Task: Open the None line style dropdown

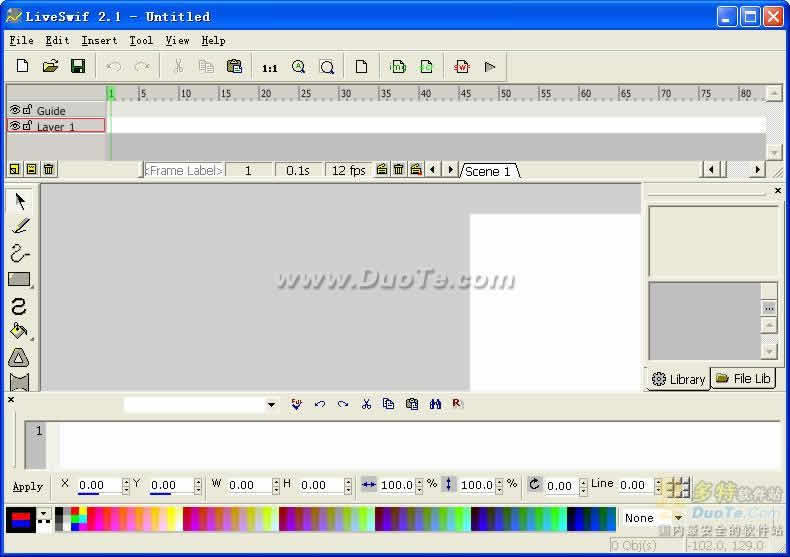Action: tap(678, 518)
